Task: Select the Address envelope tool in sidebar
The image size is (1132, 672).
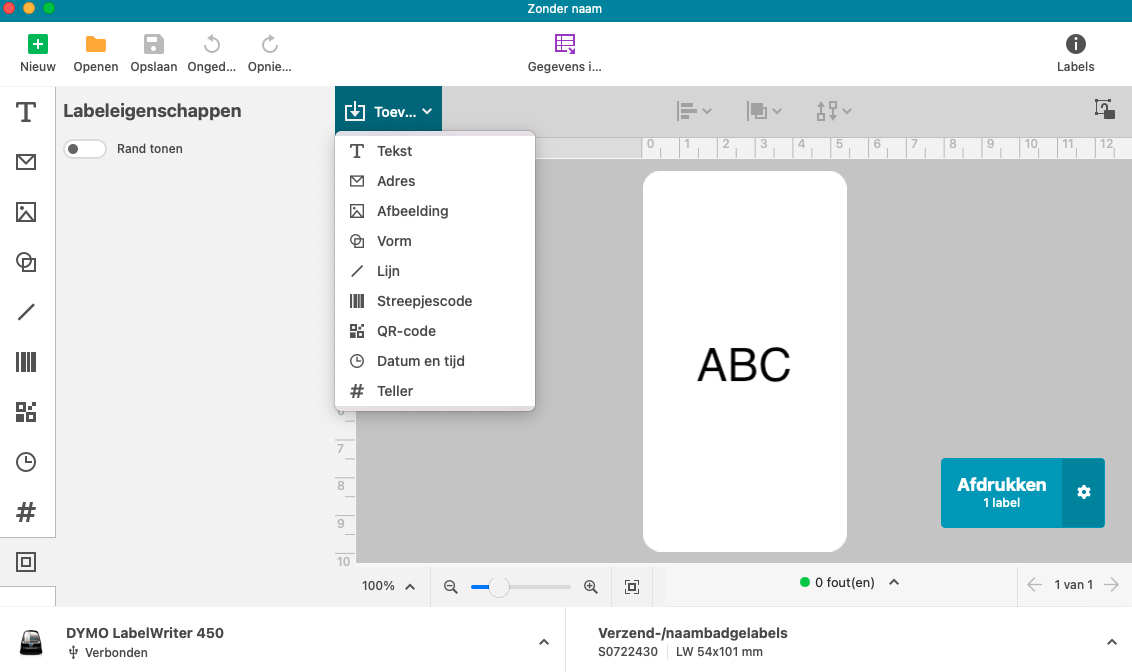Action: 26,162
